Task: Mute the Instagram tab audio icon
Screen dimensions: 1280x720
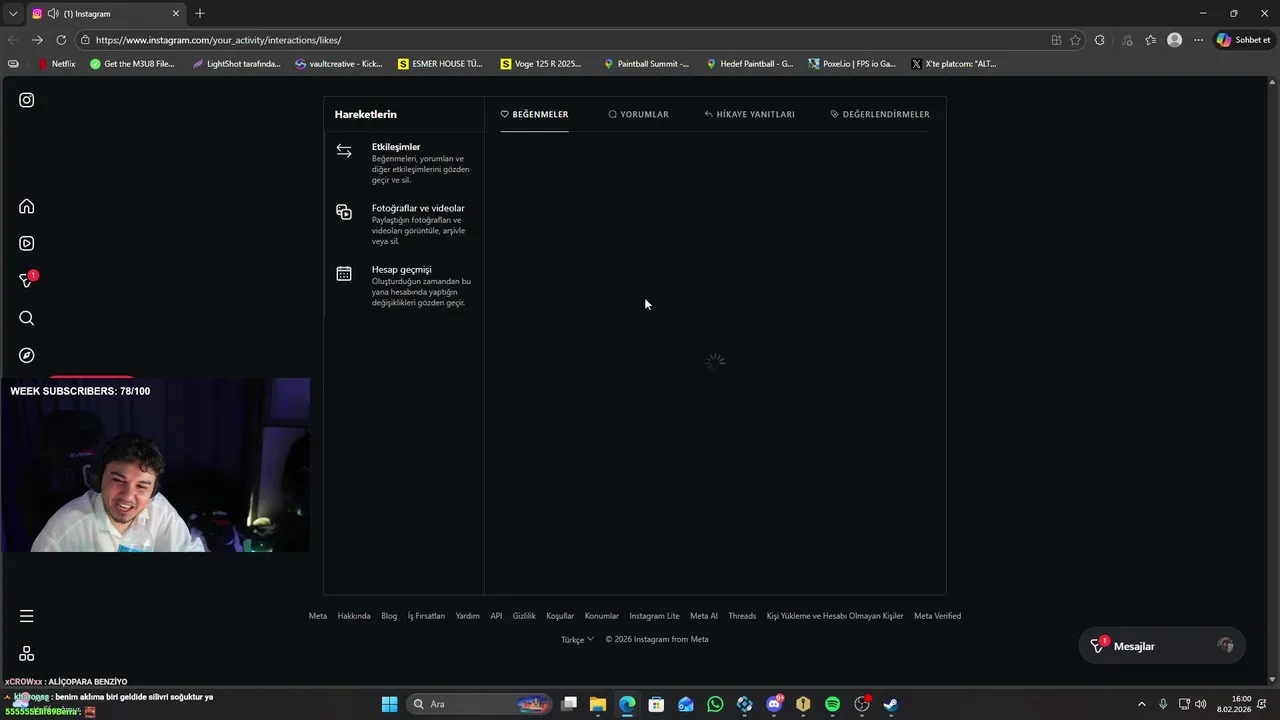Action: click(x=52, y=14)
